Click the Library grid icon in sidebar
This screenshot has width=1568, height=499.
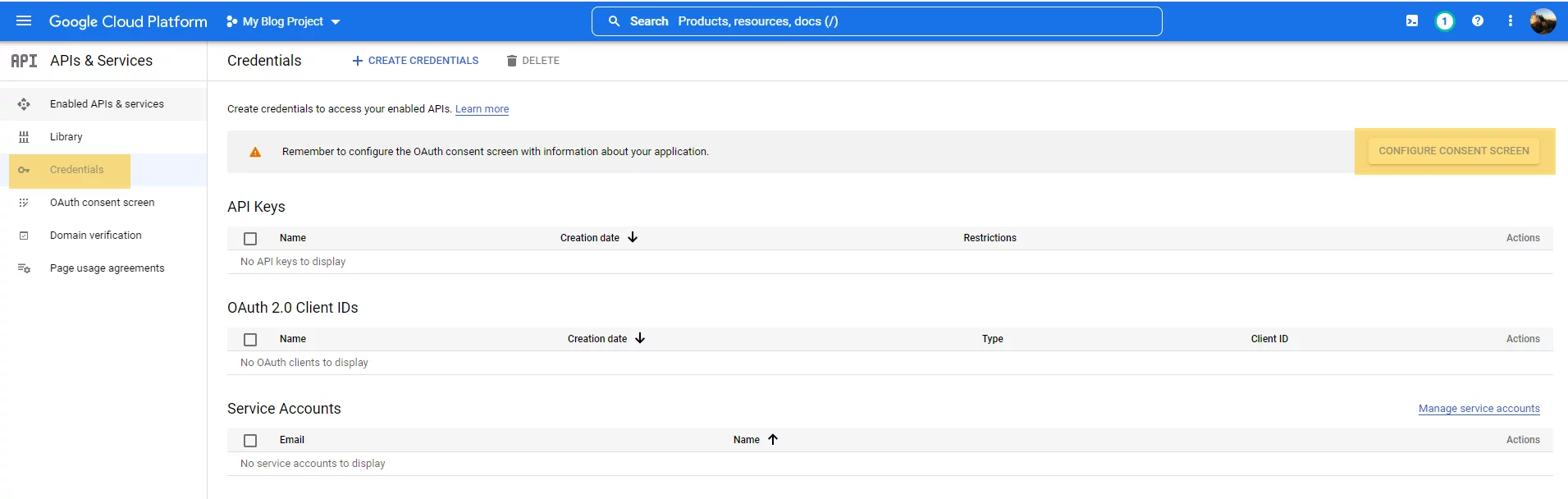(x=24, y=137)
